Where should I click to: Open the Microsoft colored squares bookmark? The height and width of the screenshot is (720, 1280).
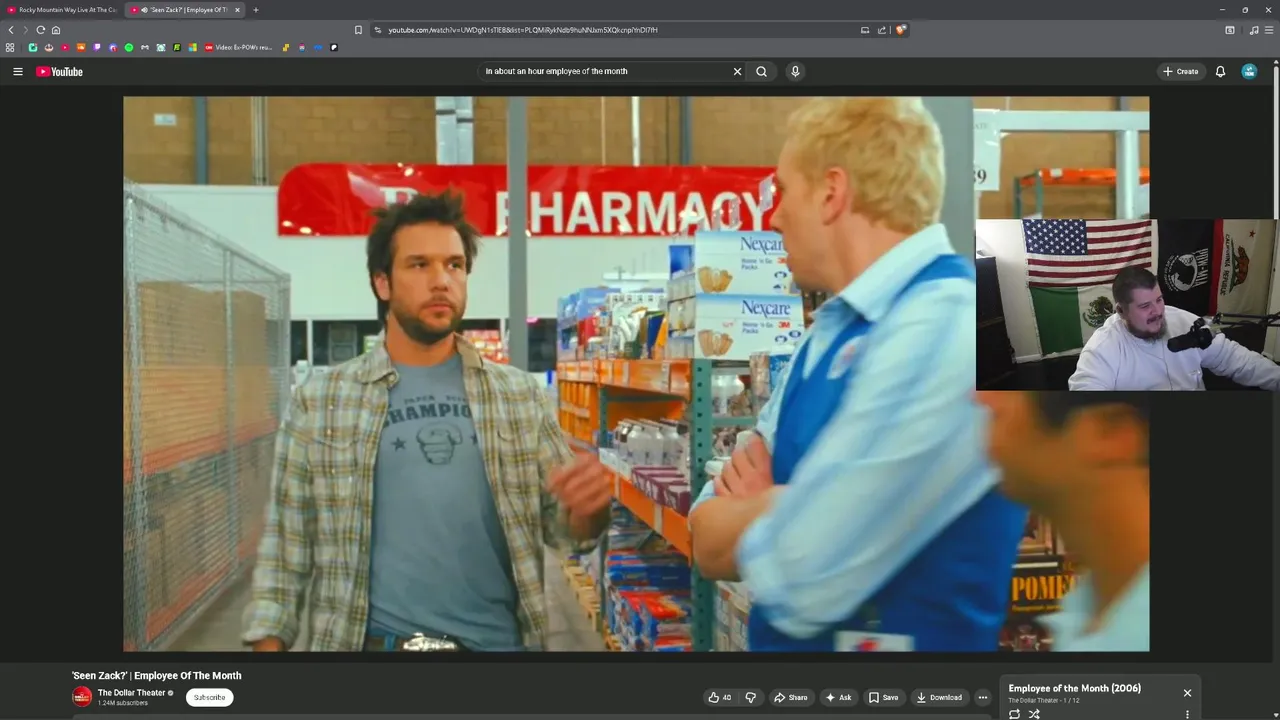coord(193,47)
